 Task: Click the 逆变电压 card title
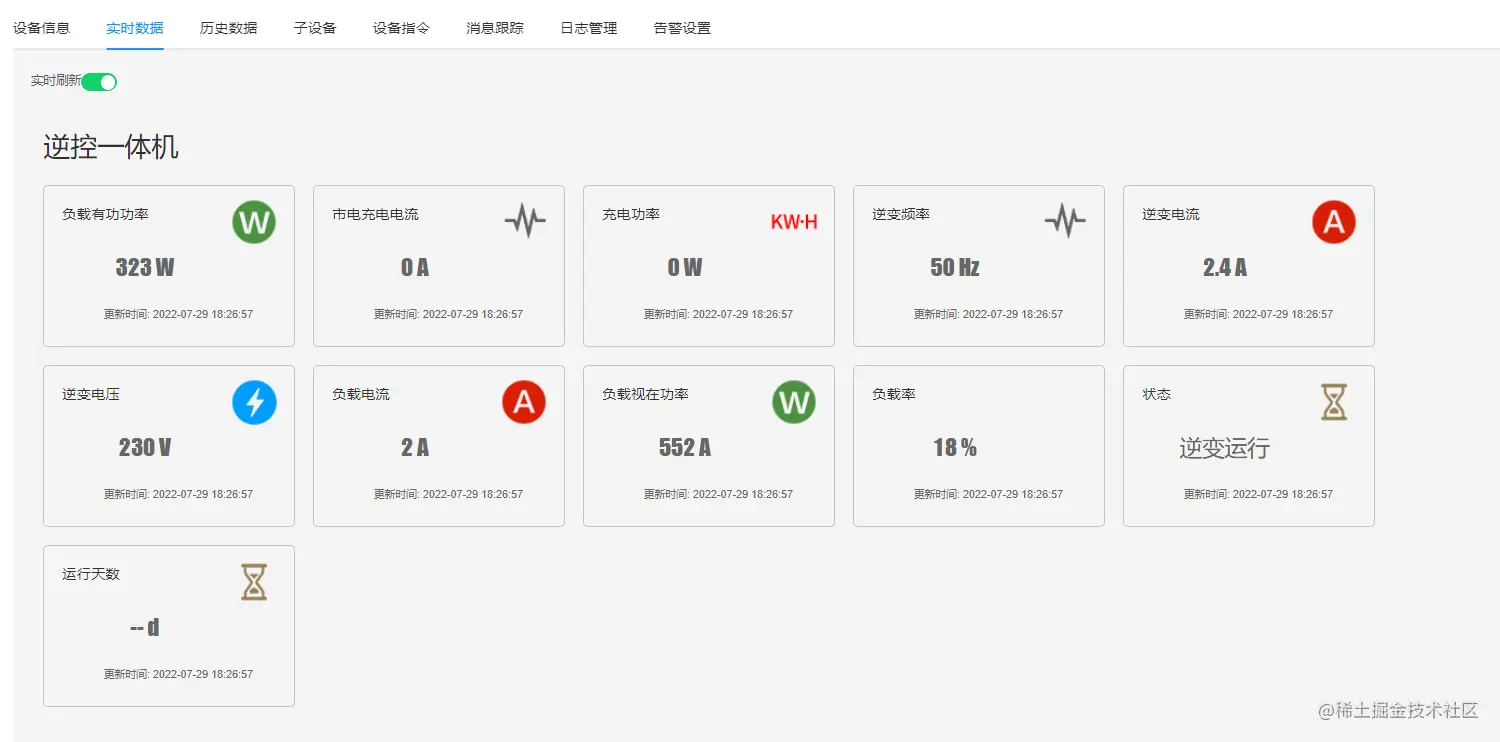pos(91,394)
